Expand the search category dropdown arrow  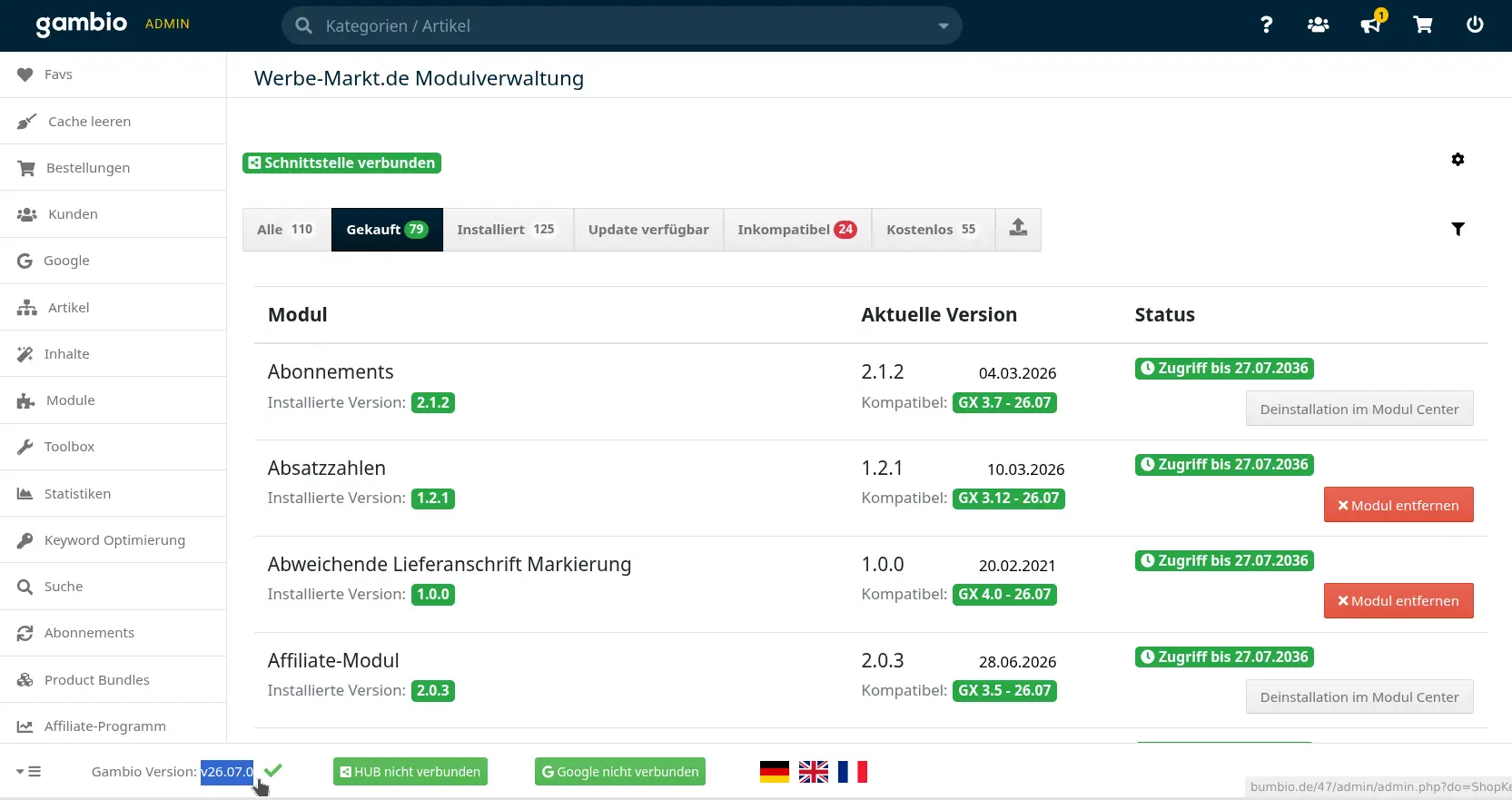click(944, 26)
